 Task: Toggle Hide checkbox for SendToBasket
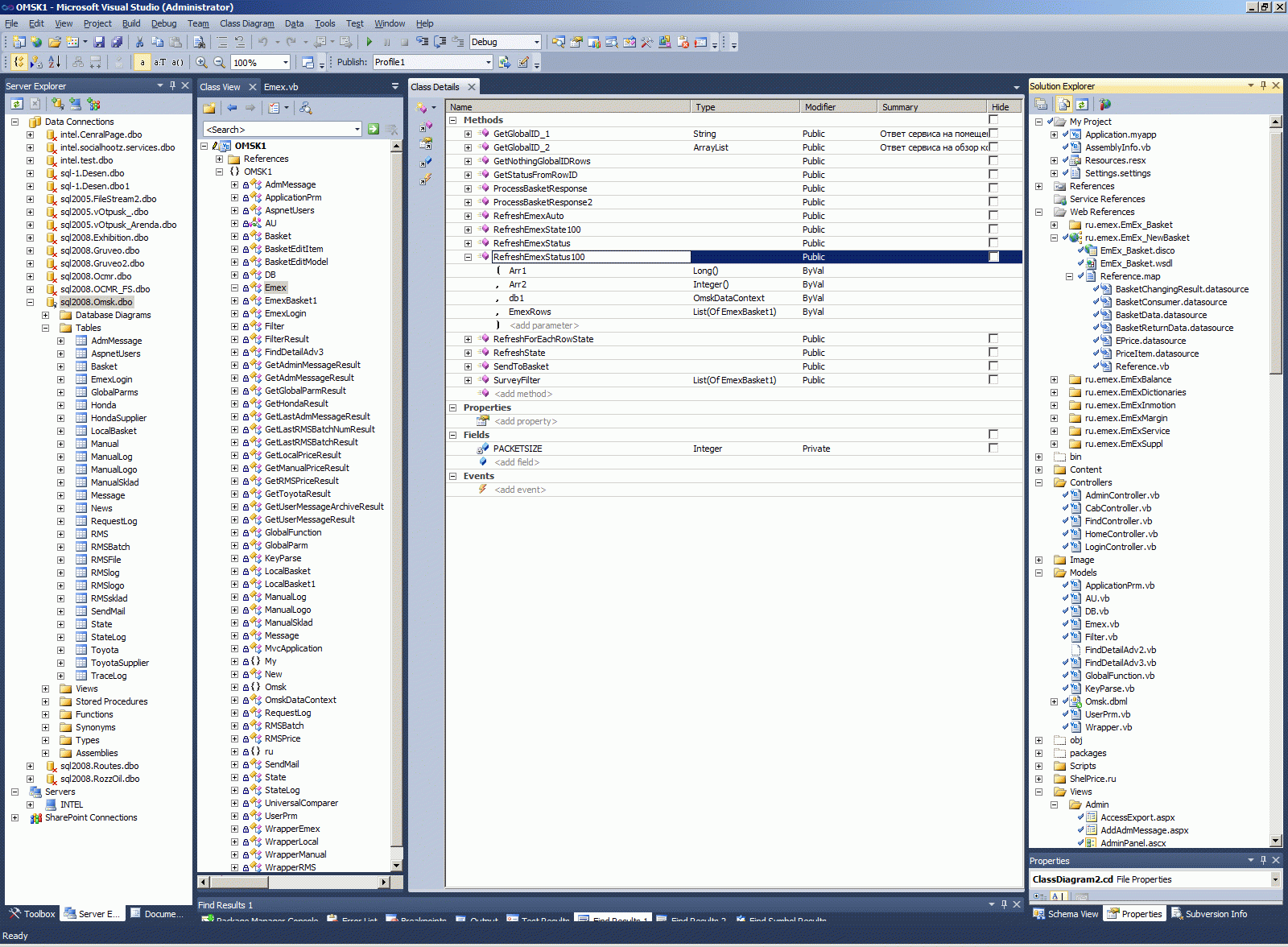pos(993,366)
